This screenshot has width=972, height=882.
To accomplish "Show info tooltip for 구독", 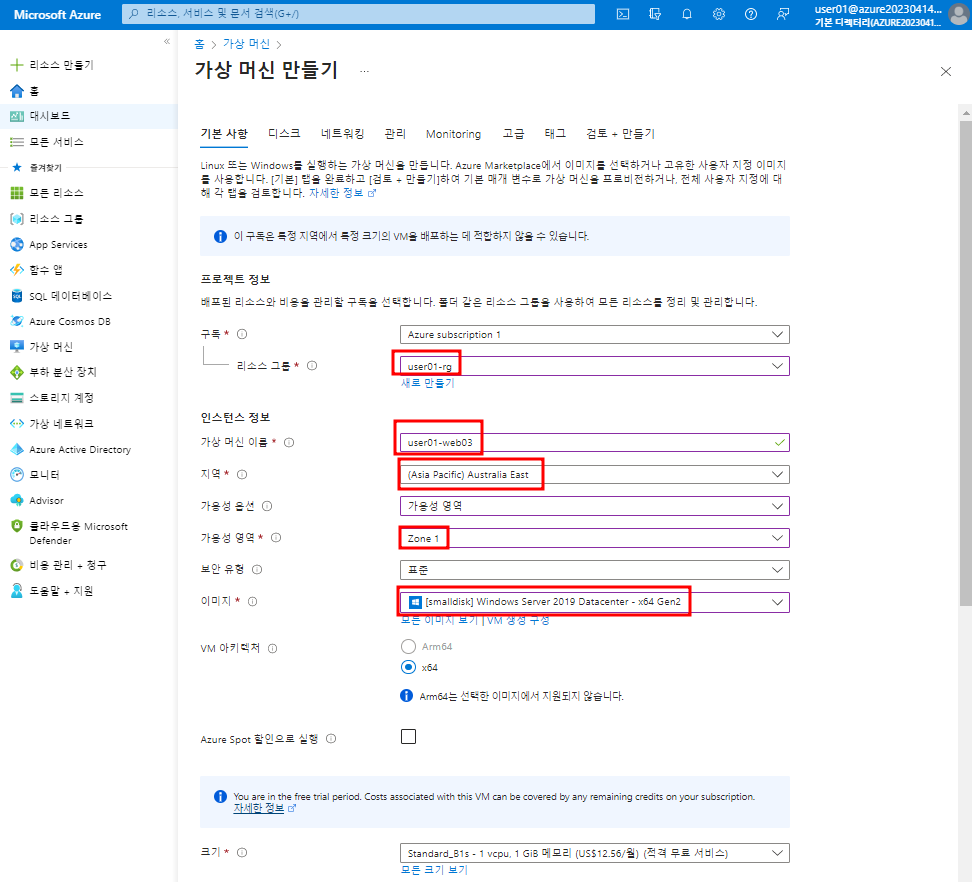I will pyautogui.click(x=242, y=334).
